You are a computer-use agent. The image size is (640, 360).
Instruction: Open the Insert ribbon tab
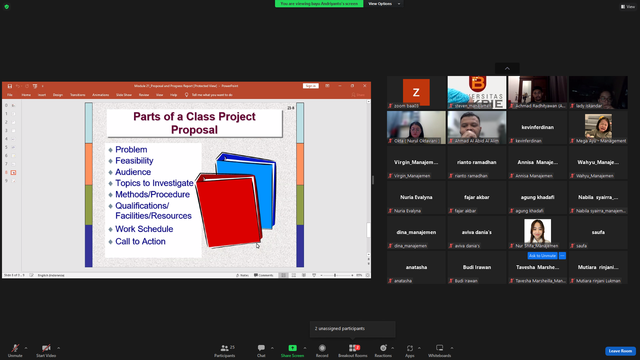(42, 95)
